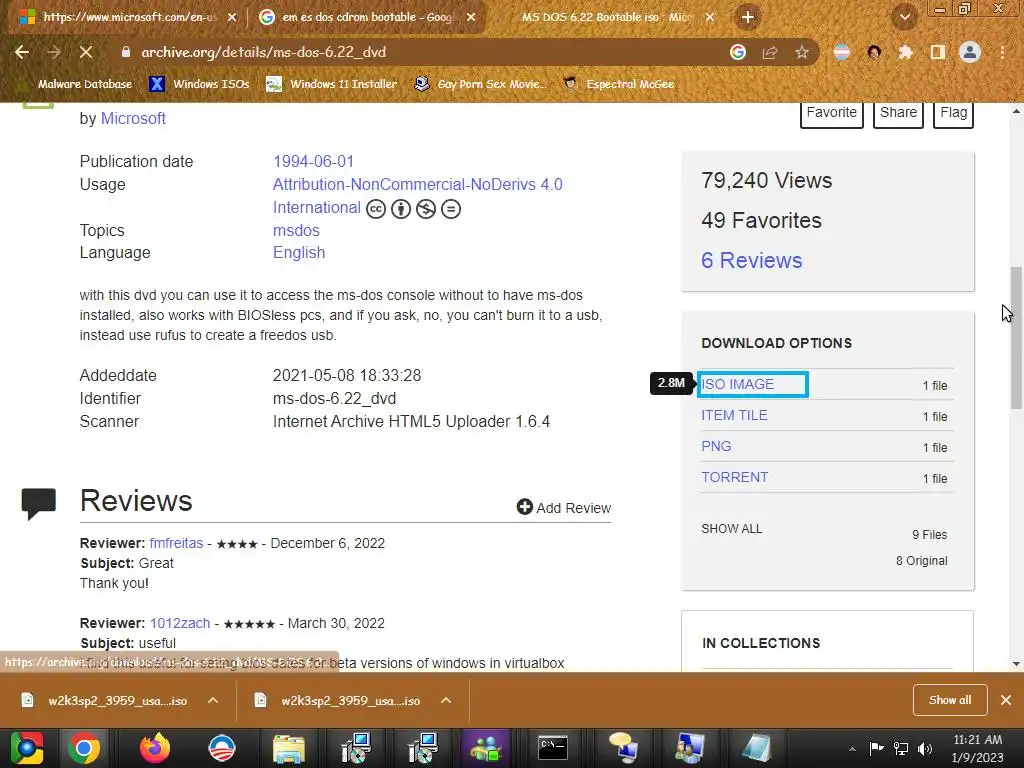Download the ISO IMAGE file
The width and height of the screenshot is (1024, 768).
coord(738,385)
